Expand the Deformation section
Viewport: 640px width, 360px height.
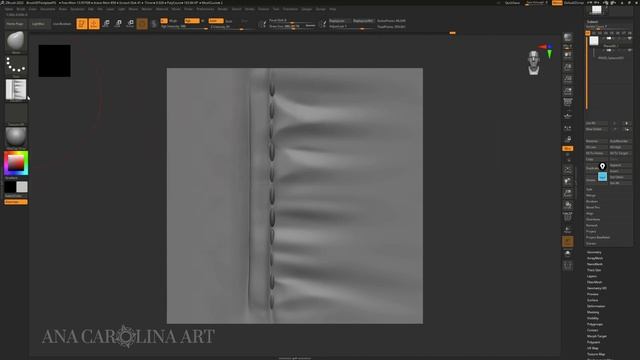[596, 306]
